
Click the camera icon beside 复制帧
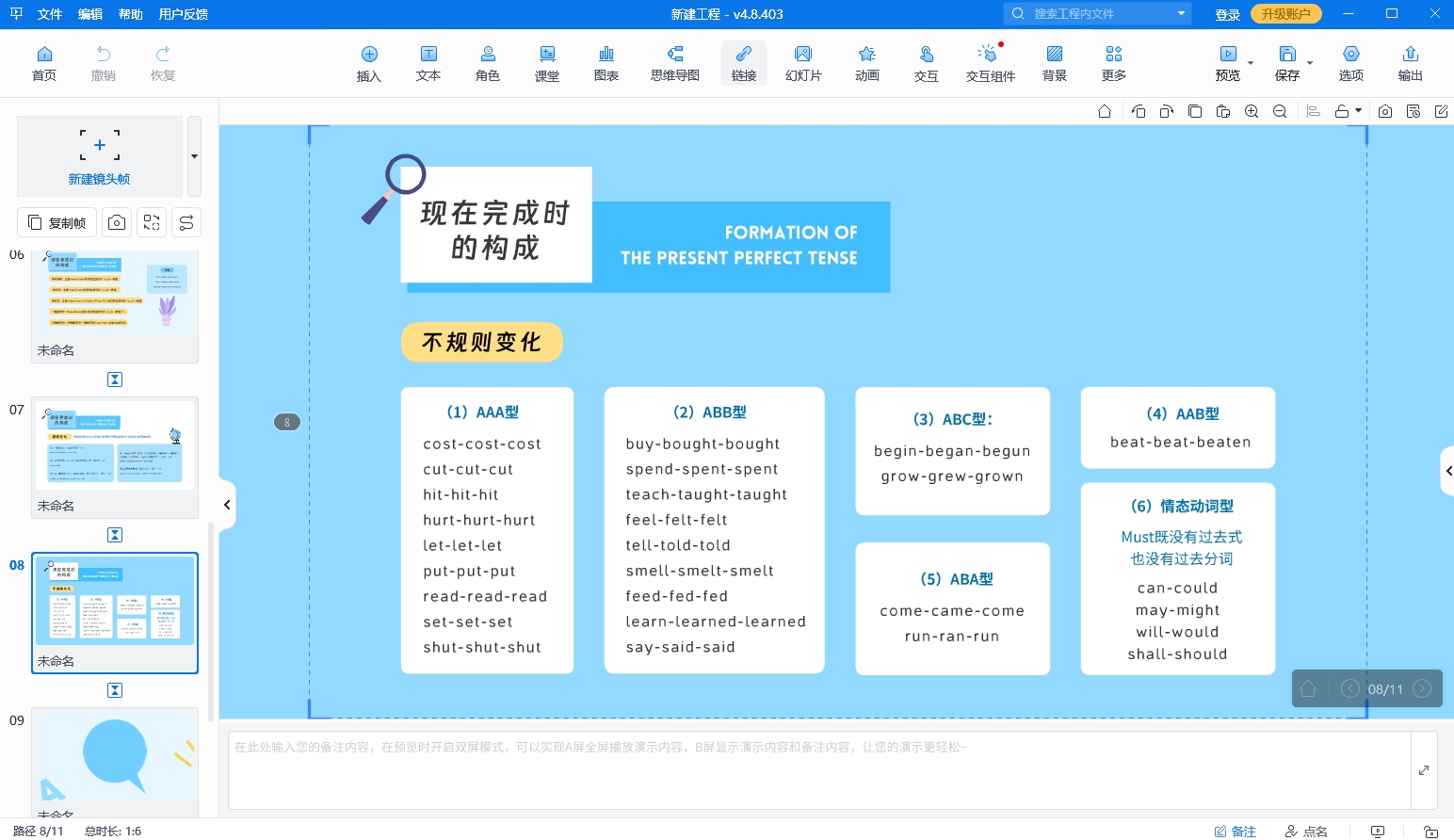click(117, 222)
